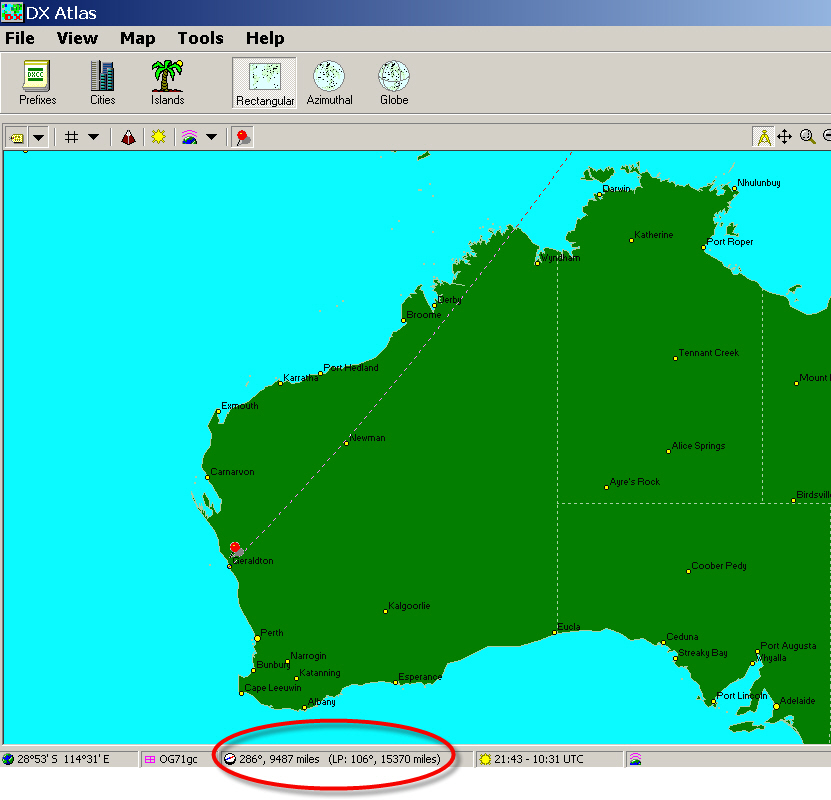Image resolution: width=831 pixels, height=800 pixels.
Task: Click the callsign label icon on the left toolbar
Action: click(x=17, y=136)
